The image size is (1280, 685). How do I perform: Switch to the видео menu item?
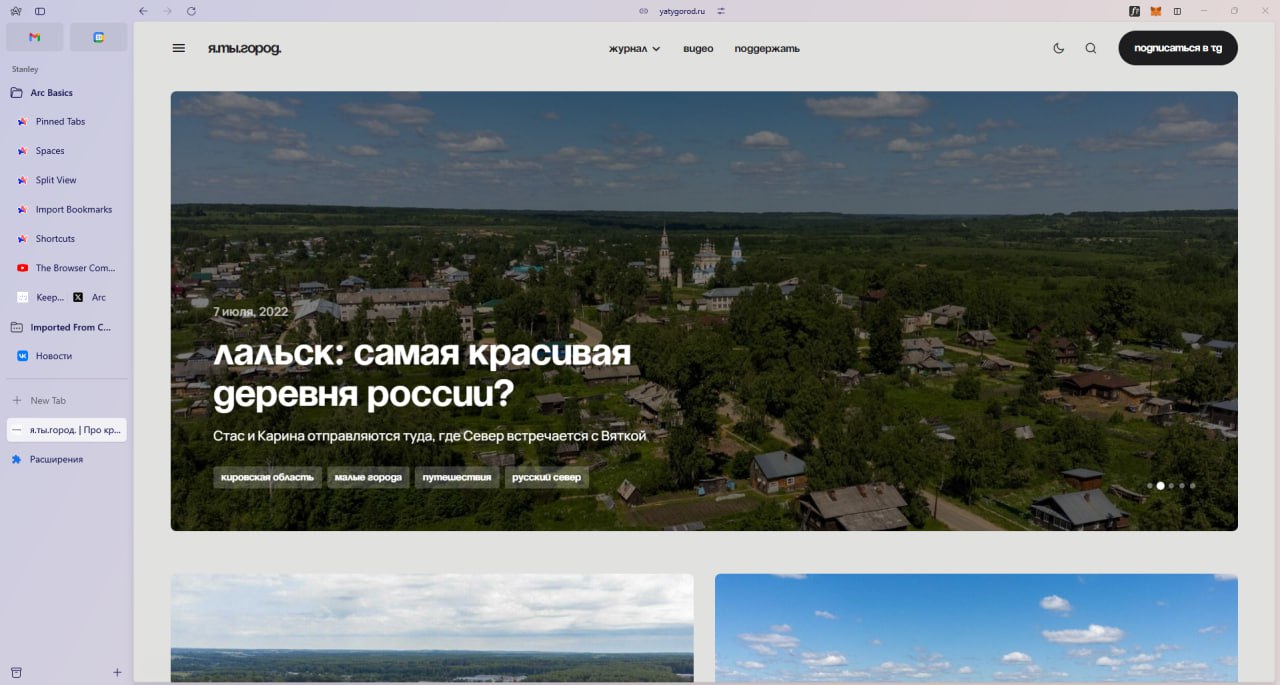point(697,48)
